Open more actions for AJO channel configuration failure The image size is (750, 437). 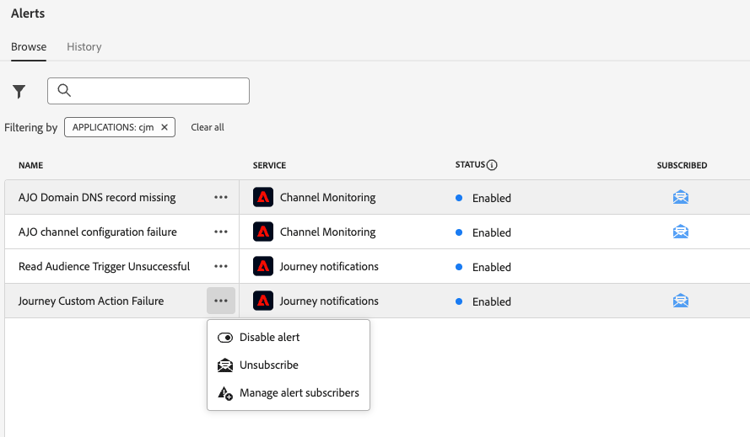click(x=221, y=232)
